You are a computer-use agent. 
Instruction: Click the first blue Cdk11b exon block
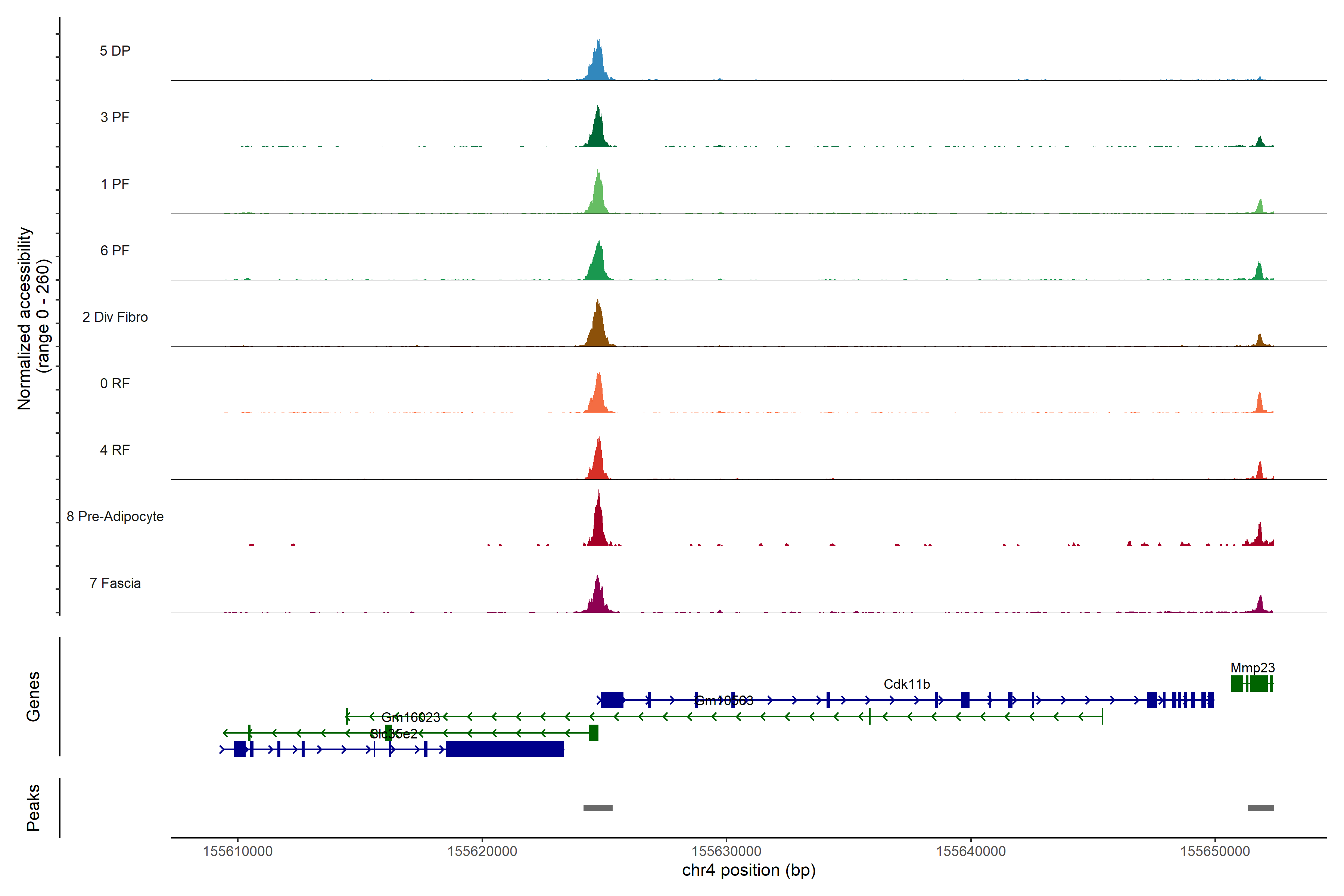[x=612, y=699]
